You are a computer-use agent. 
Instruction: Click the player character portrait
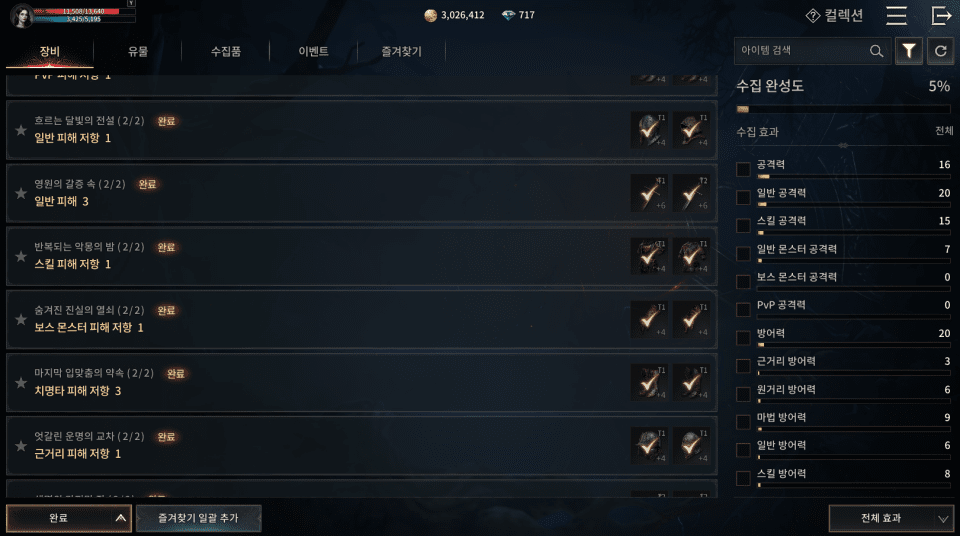point(22,15)
